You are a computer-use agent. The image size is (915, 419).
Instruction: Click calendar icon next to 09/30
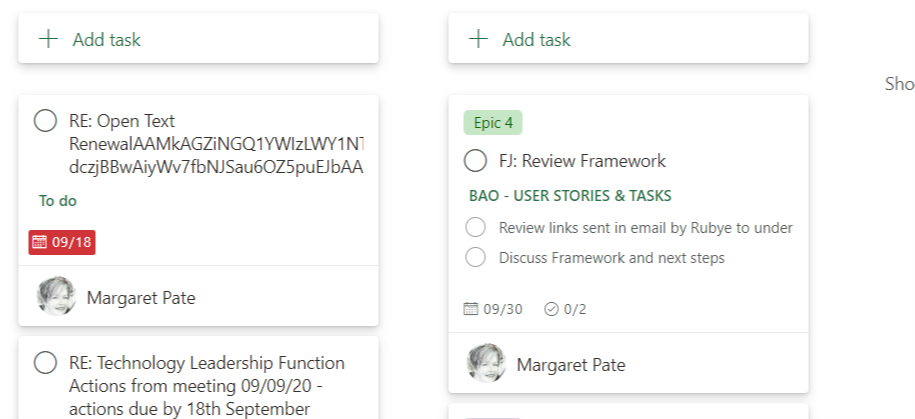(471, 309)
